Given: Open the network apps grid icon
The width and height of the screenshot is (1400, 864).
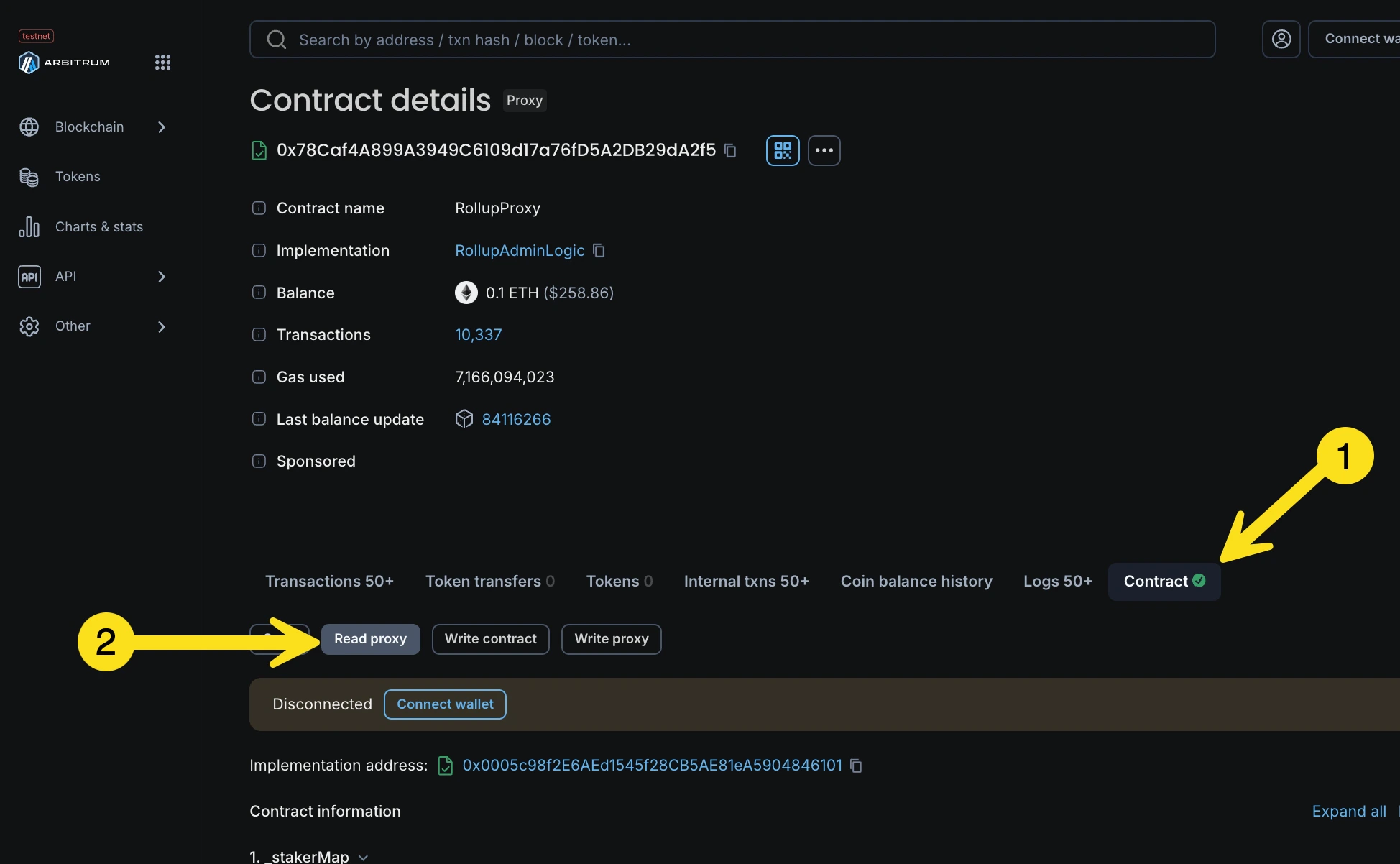Looking at the screenshot, I should [162, 63].
